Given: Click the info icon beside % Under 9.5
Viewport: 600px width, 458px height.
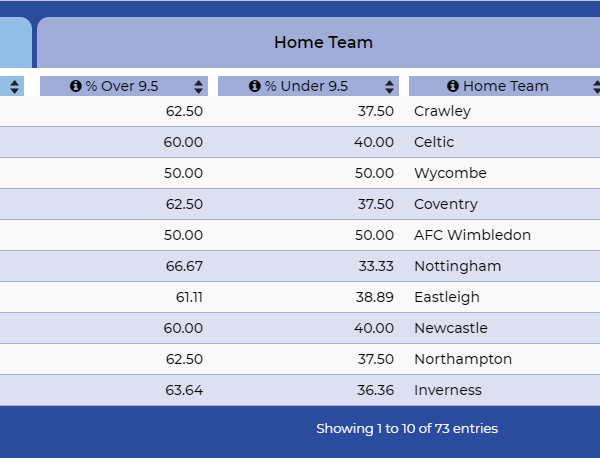Looking at the screenshot, I should pos(255,86).
